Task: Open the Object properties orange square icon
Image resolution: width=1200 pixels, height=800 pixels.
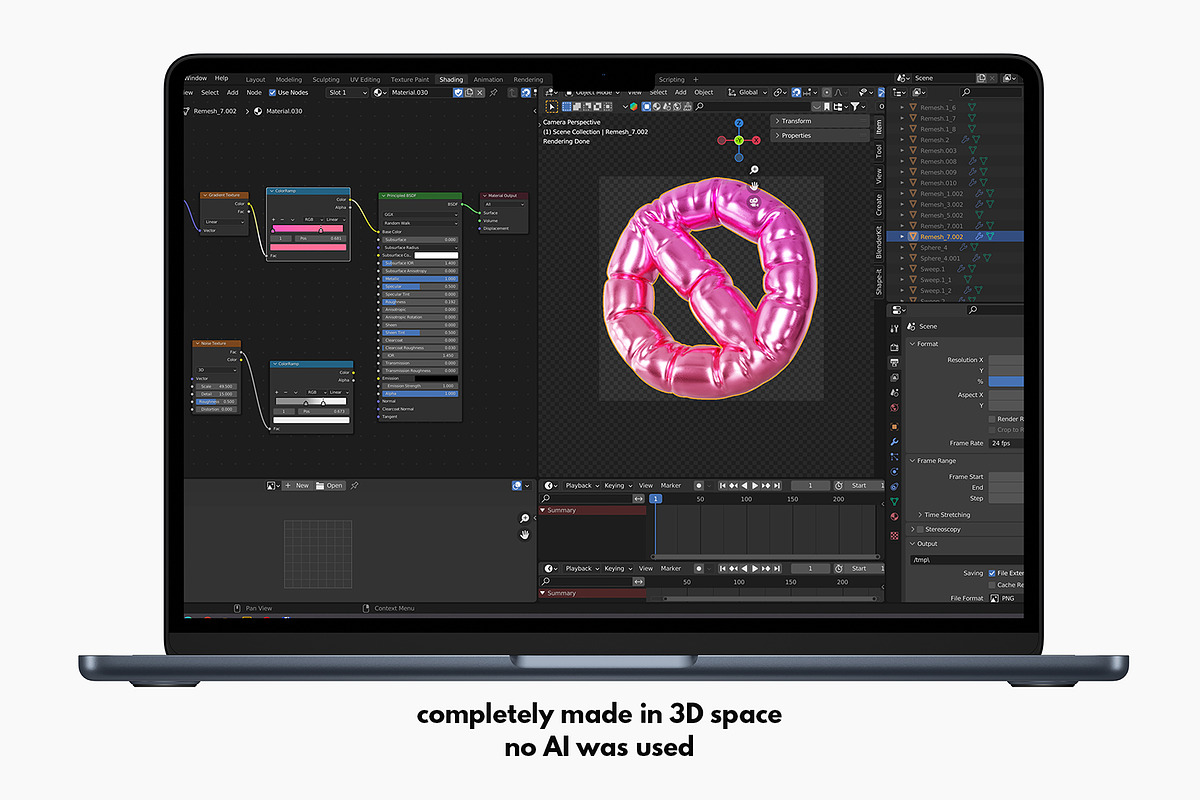Action: tap(894, 427)
